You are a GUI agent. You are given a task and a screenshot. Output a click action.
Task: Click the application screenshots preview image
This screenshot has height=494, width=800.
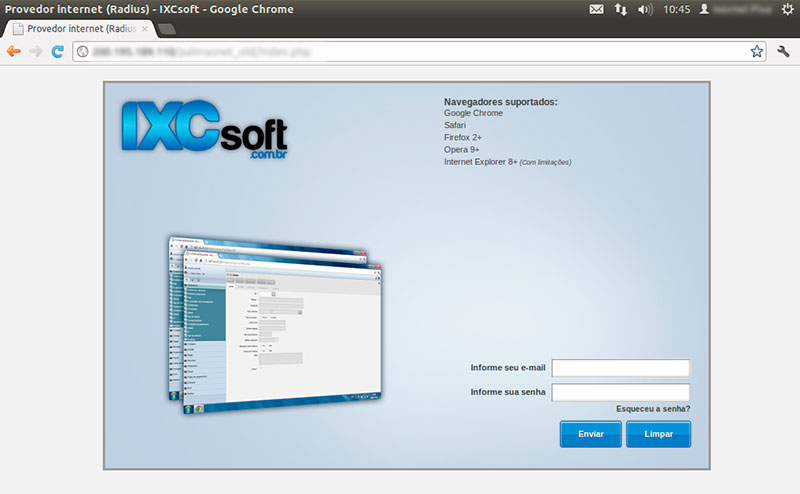click(276, 325)
